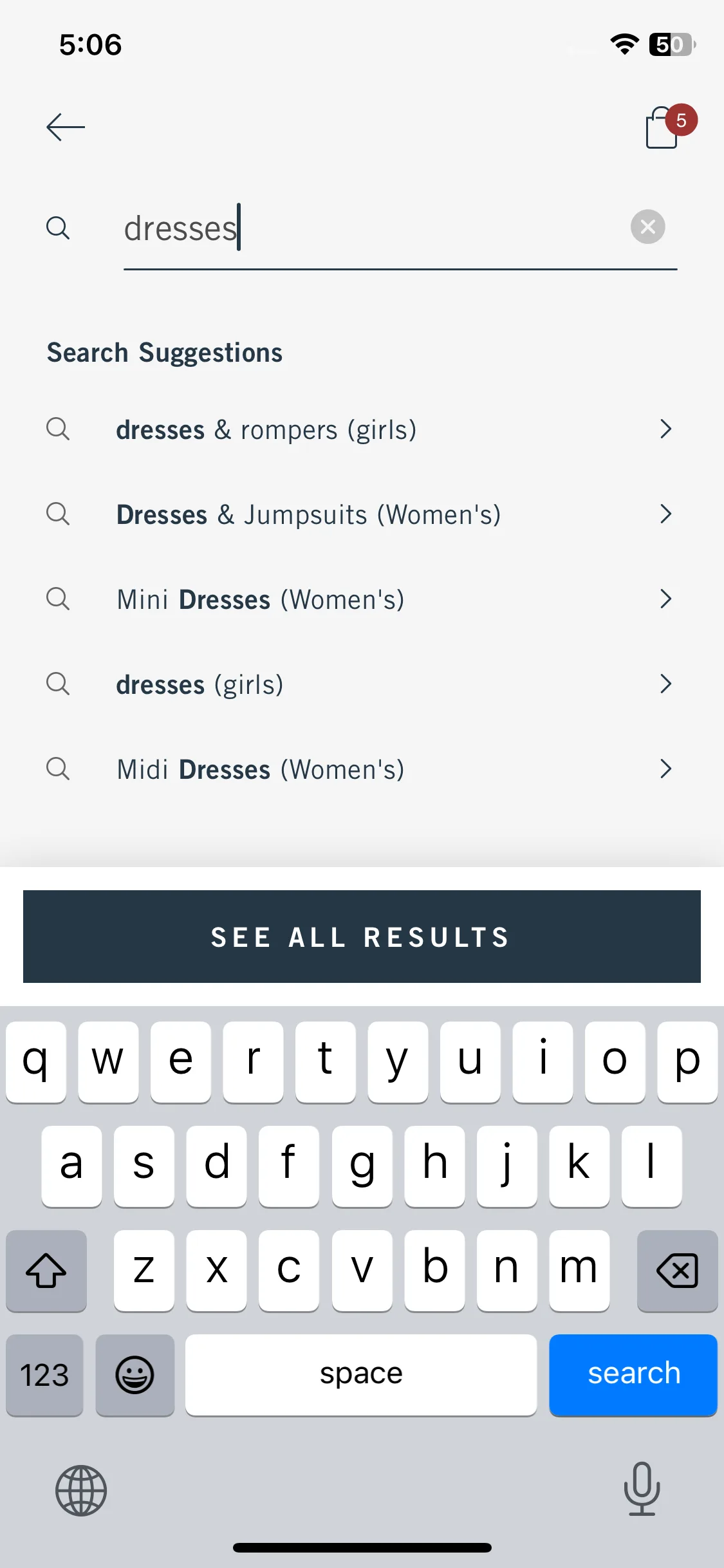Tap the space bar key
The height and width of the screenshot is (1568, 724).
tap(361, 1375)
